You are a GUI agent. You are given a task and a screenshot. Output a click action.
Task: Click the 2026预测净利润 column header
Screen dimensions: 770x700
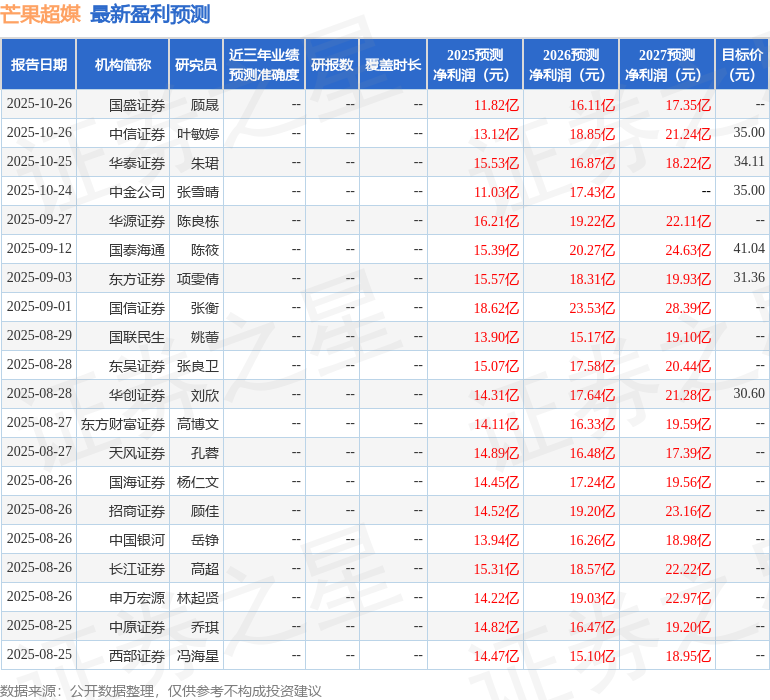pyautogui.click(x=571, y=65)
